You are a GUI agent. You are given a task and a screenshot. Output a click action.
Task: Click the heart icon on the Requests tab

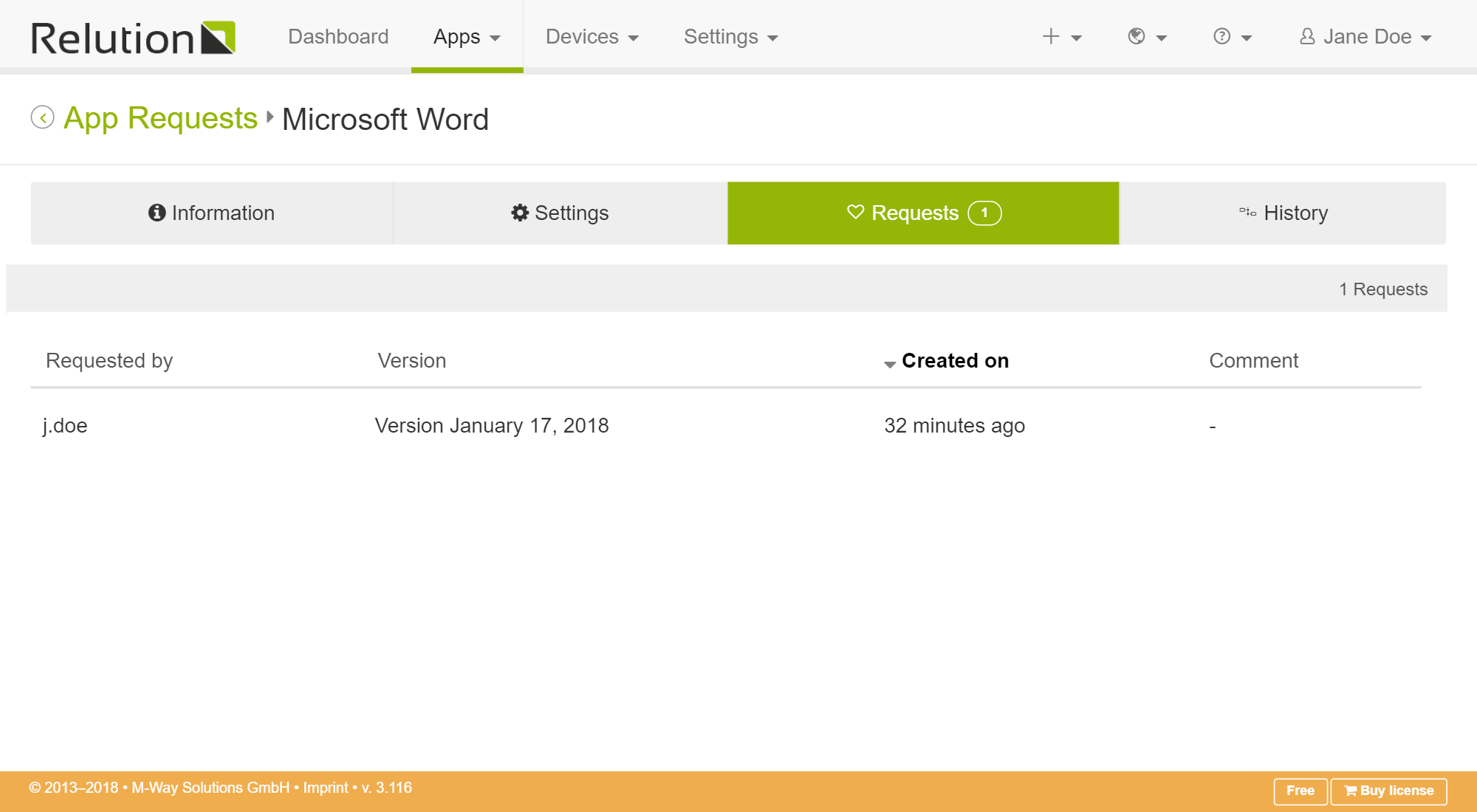[855, 212]
